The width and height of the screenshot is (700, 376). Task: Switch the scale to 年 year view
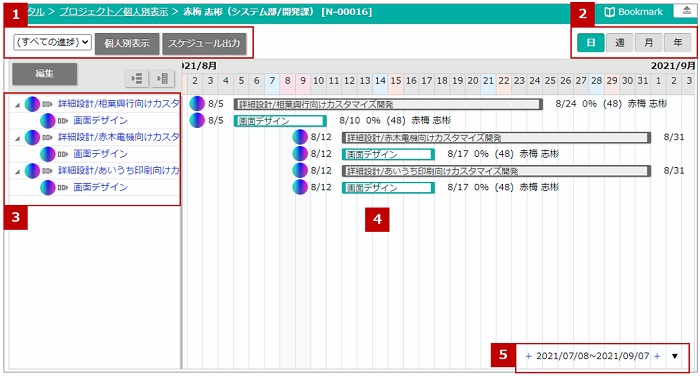(678, 43)
